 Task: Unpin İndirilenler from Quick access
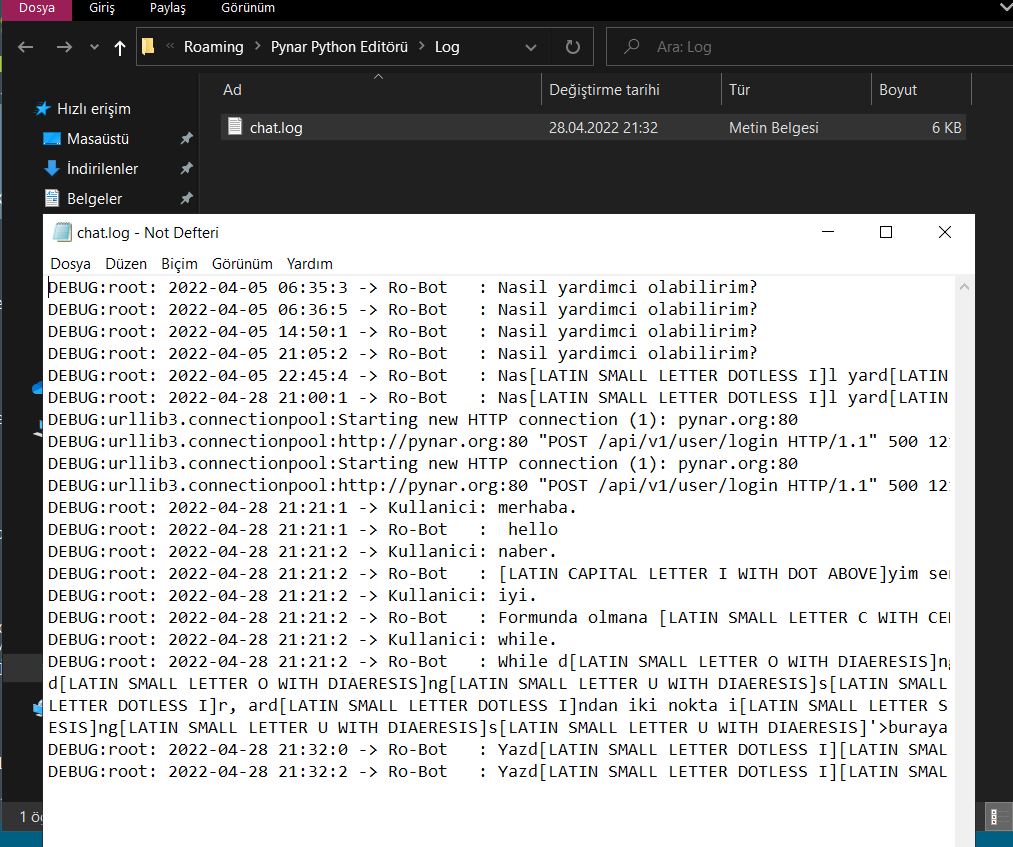pos(186,168)
